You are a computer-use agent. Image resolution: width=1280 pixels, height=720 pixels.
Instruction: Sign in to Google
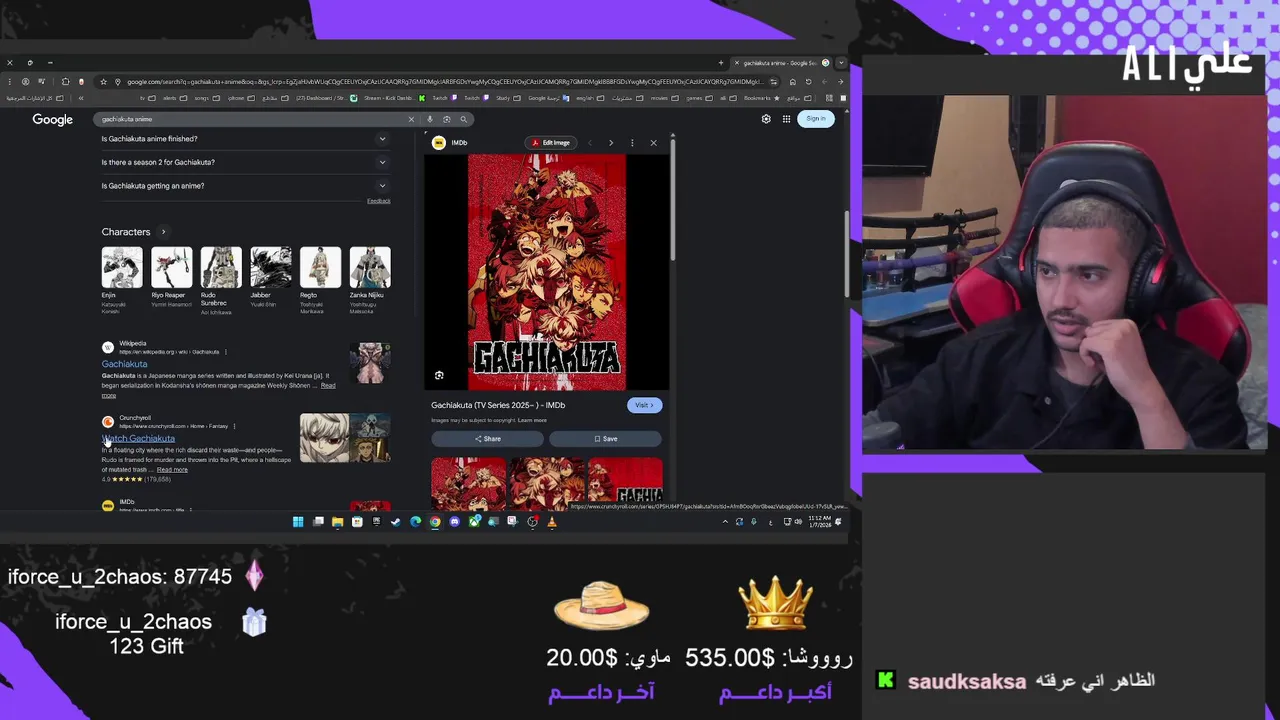816,119
